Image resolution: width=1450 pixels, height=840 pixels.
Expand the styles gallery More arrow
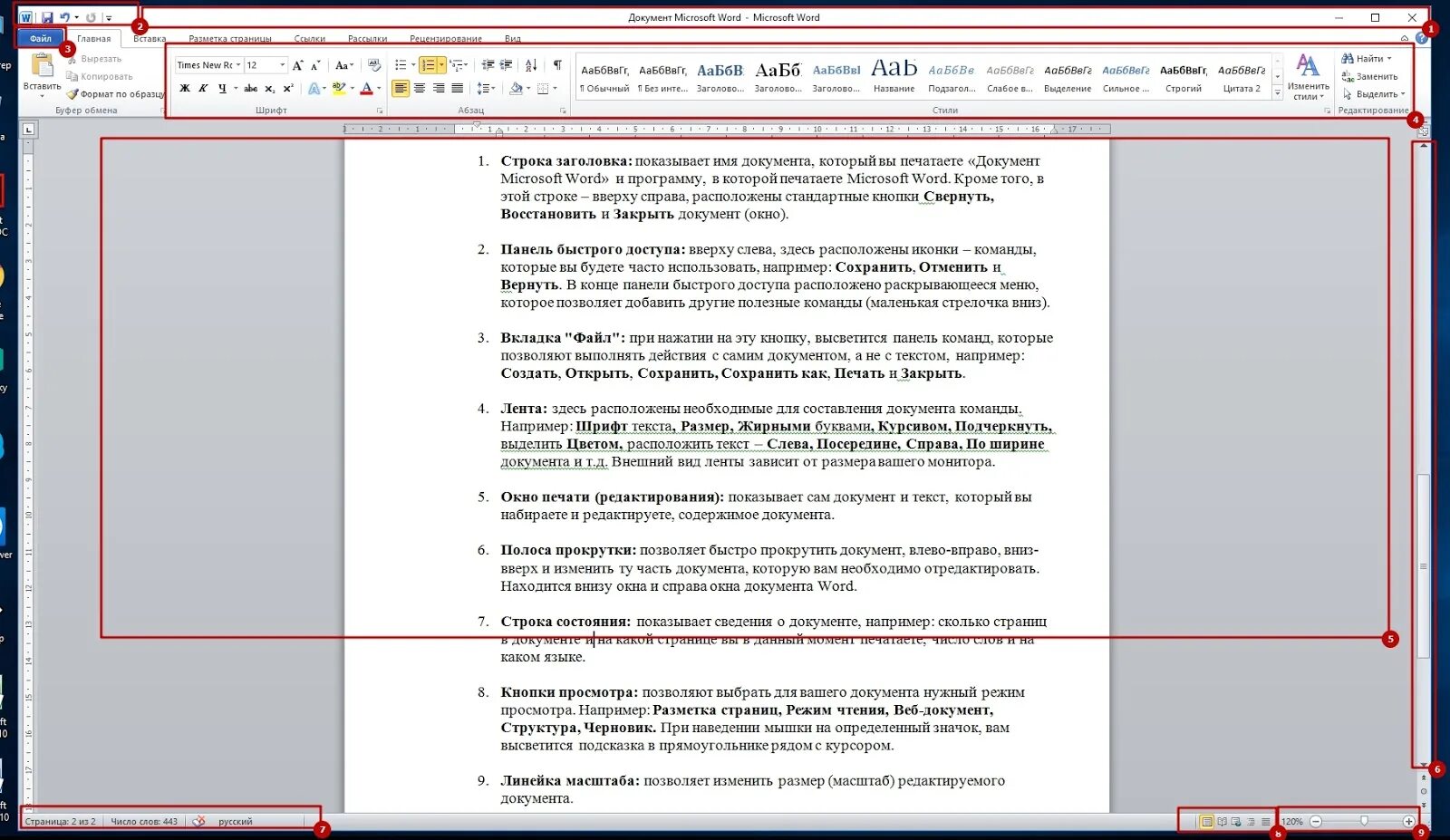(x=1278, y=92)
